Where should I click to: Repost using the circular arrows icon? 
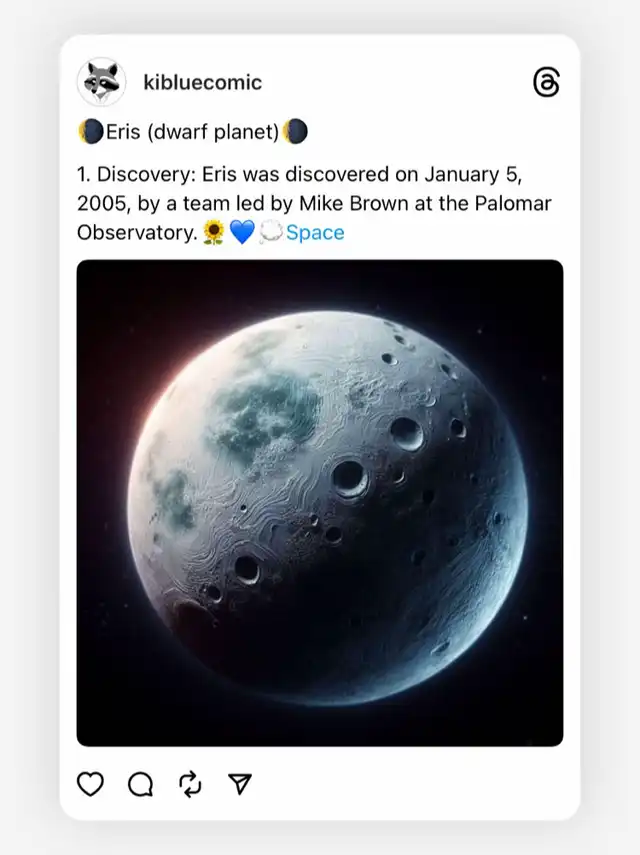click(190, 784)
